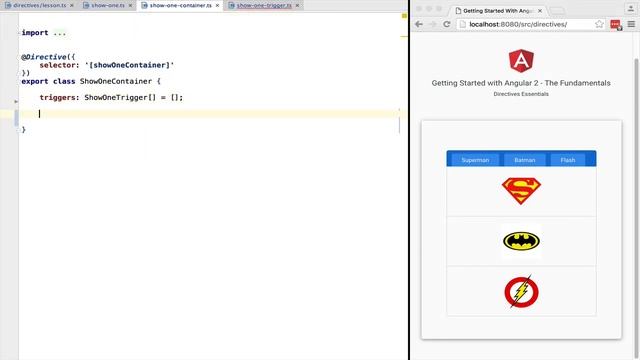Image resolution: width=640 pixels, height=360 pixels.
Task: Click the ShowOneTrigger[] type annotation
Action: [x=120, y=98]
